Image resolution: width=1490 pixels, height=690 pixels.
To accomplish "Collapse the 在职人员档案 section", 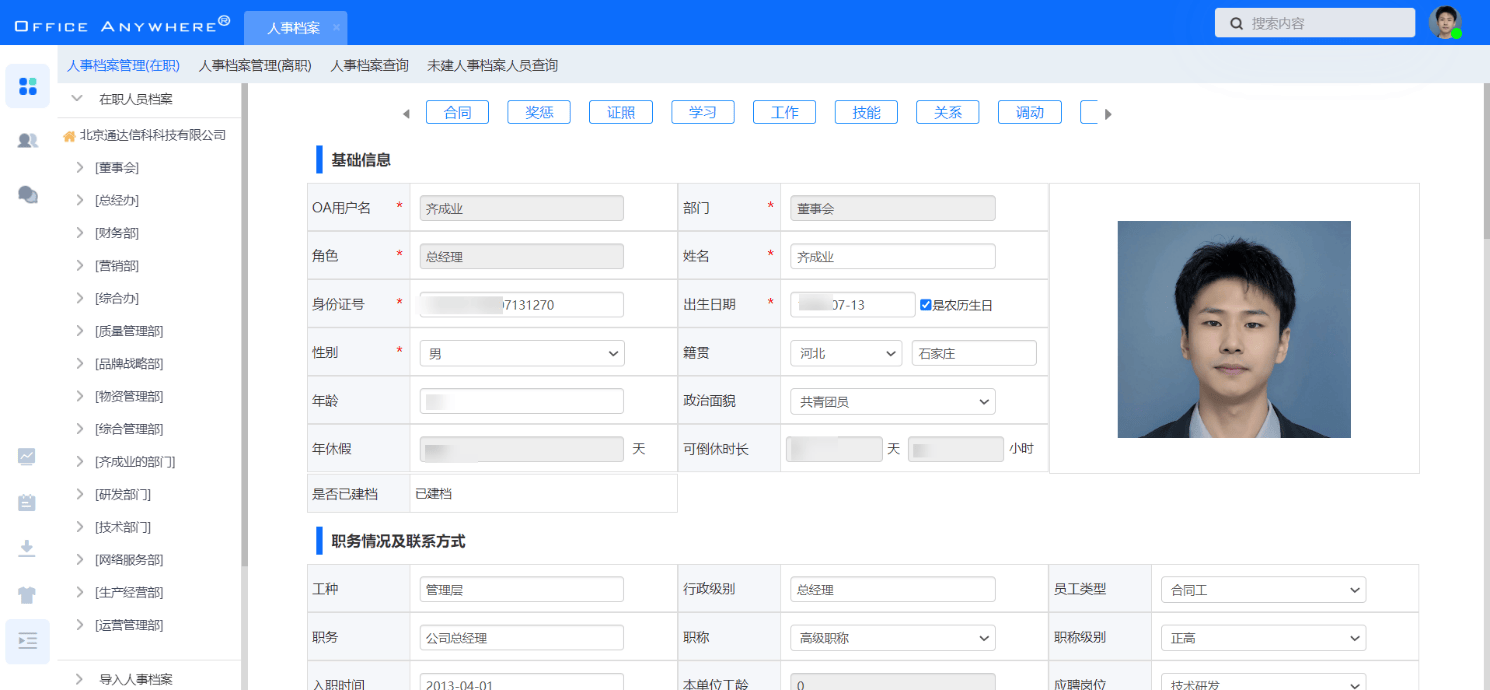I will 77,98.
